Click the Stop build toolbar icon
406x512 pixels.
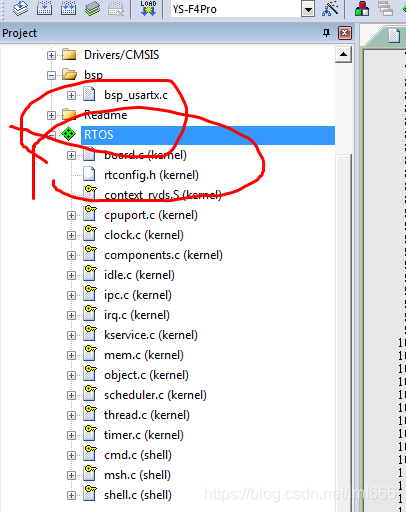[x=116, y=8]
